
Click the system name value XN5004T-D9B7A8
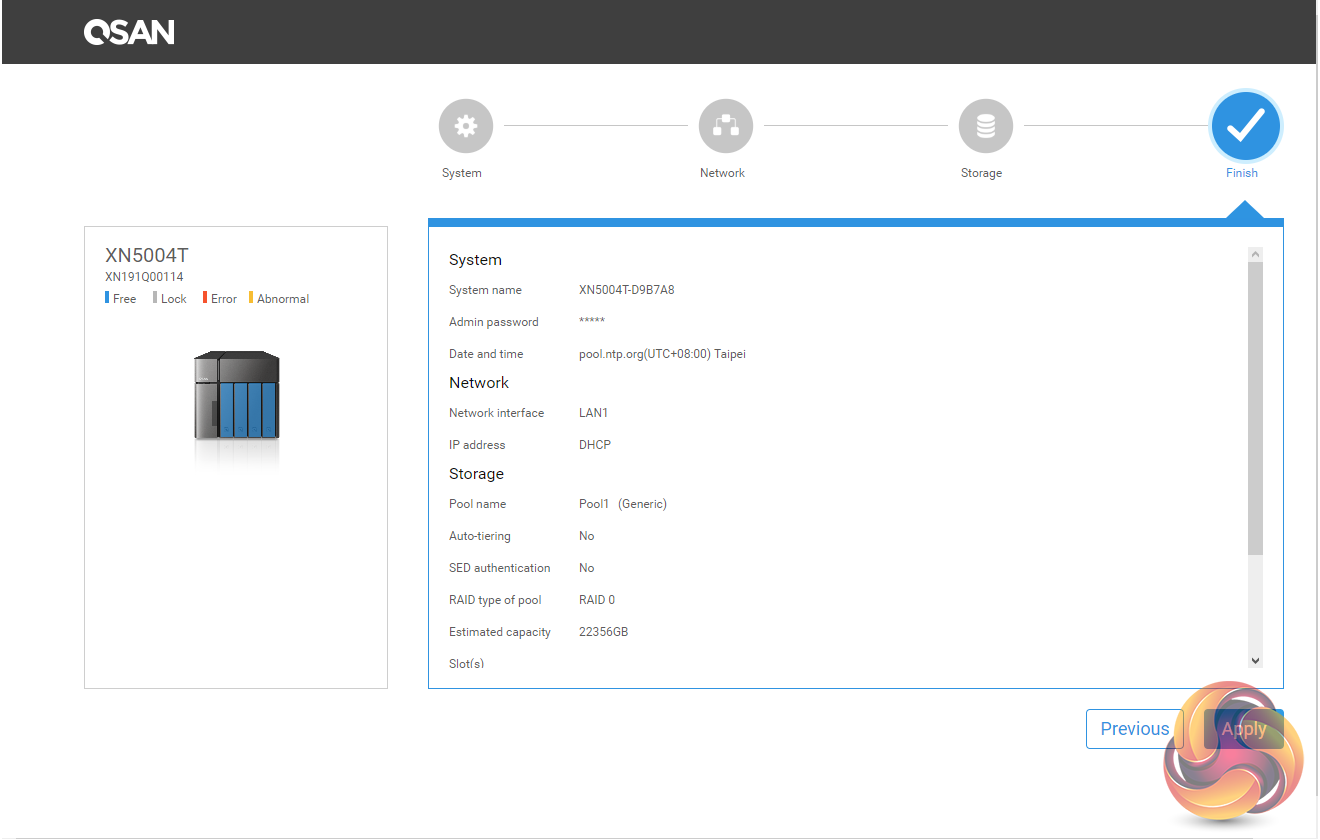626,290
